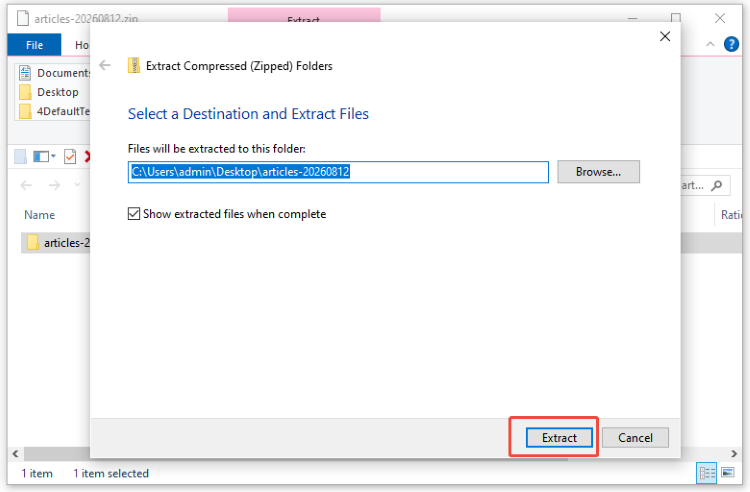Select Desktop folder in Explorer quick access

(49, 92)
